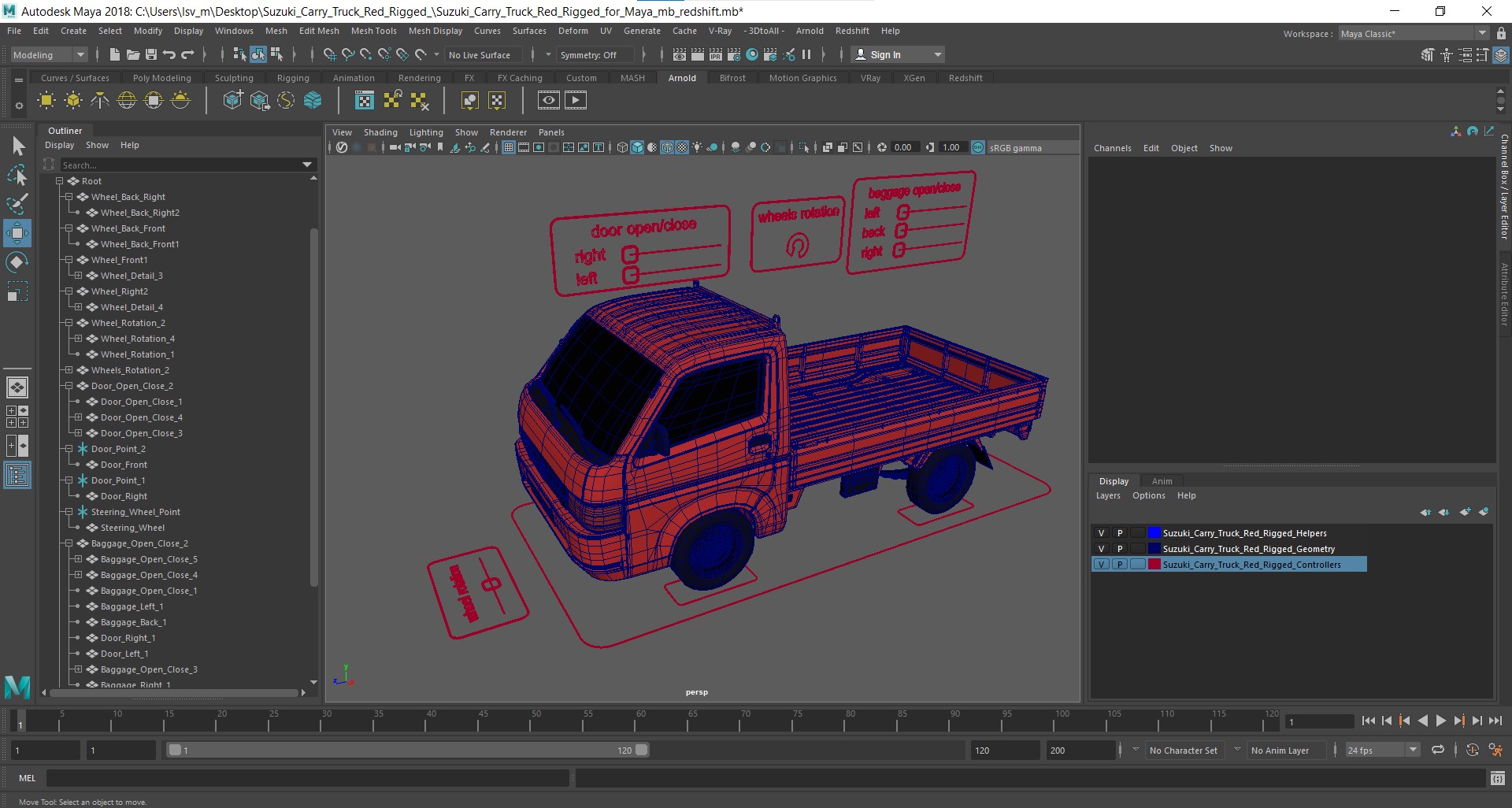Open animation preferences running-man icon
The width and height of the screenshot is (1512, 808).
click(1495, 750)
